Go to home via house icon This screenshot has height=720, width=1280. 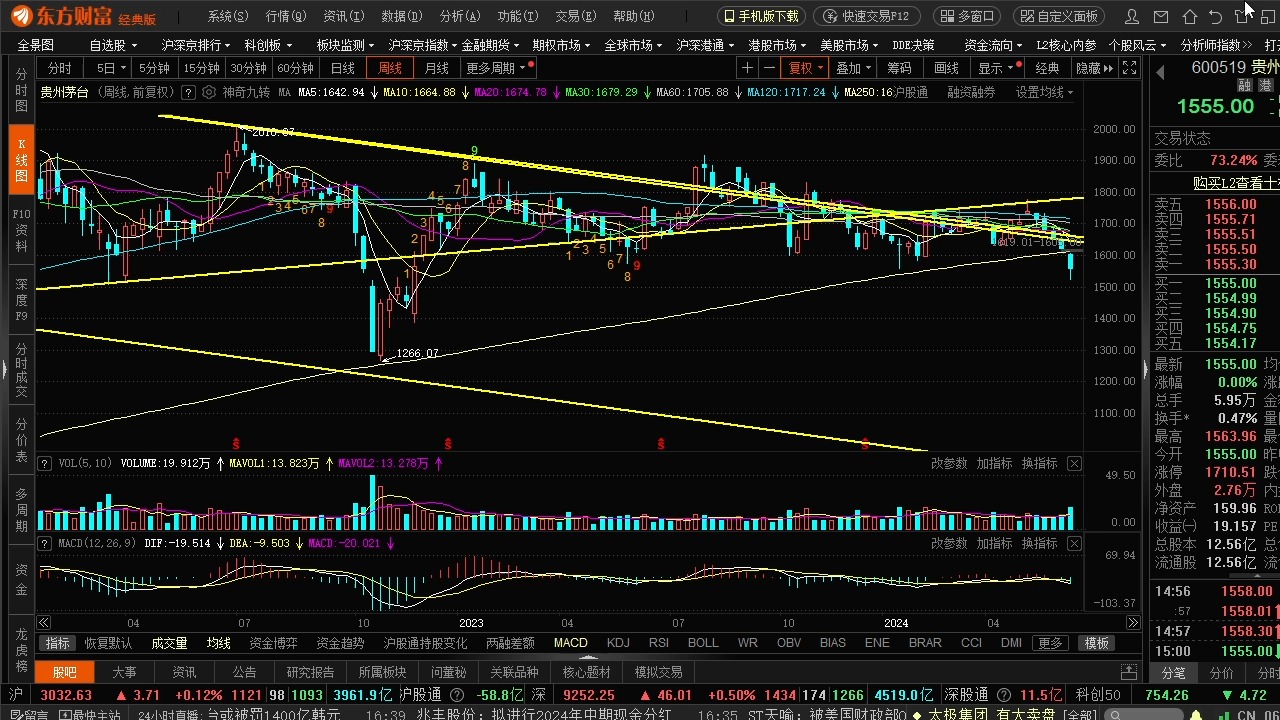[x=1189, y=16]
